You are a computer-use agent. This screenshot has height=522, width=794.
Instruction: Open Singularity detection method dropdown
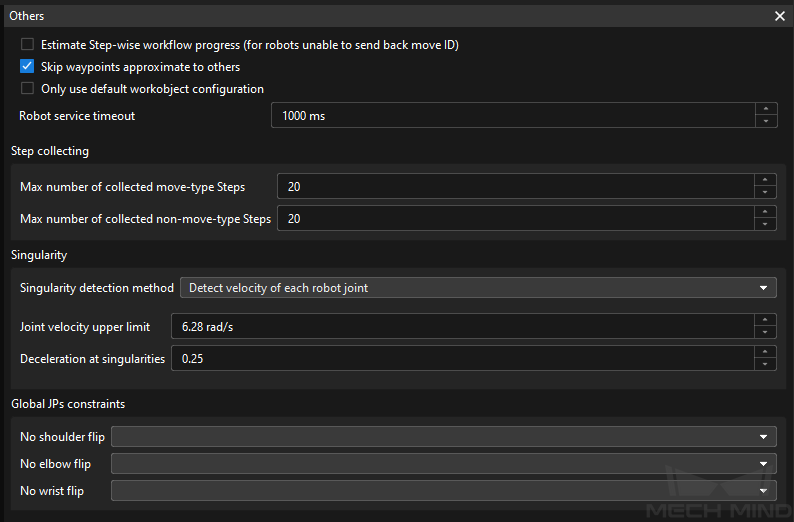pos(478,288)
